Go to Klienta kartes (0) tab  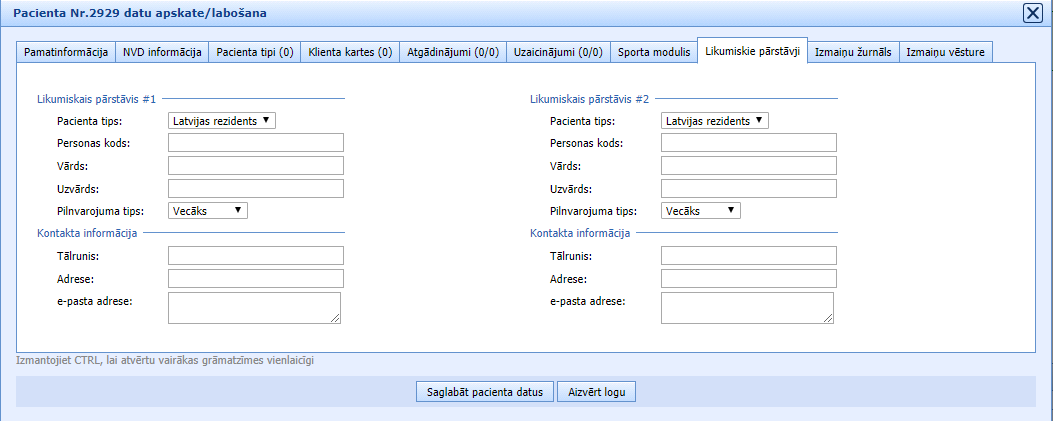click(x=350, y=52)
